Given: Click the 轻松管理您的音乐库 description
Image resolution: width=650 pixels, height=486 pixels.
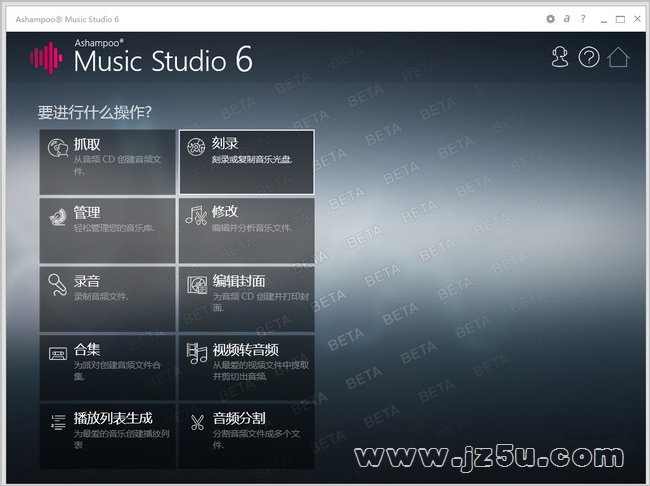Looking at the screenshot, I should 114,228.
